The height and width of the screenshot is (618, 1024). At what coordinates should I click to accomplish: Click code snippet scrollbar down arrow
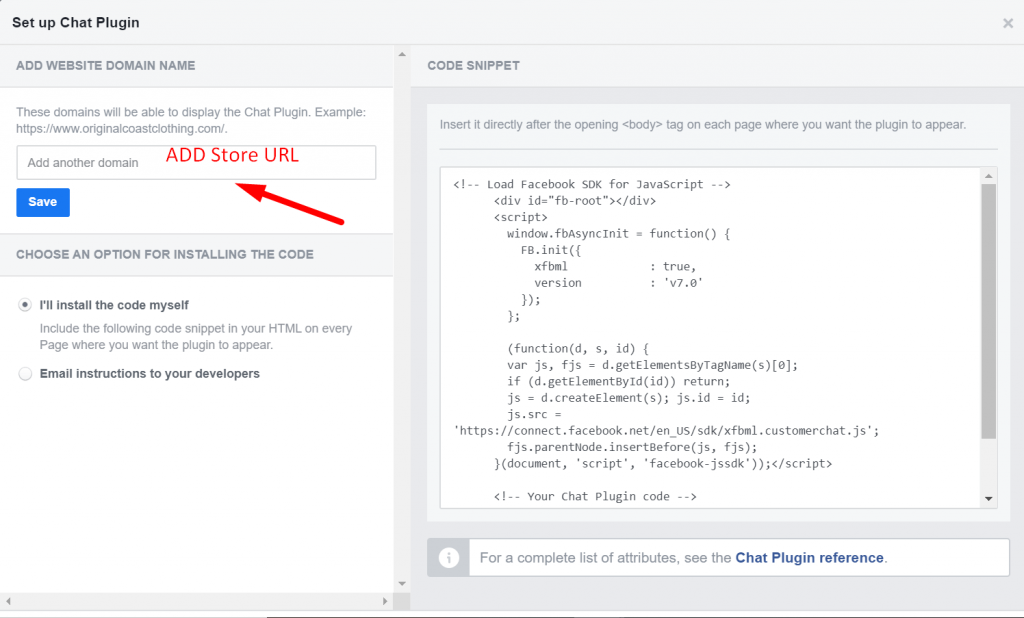[x=988, y=499]
